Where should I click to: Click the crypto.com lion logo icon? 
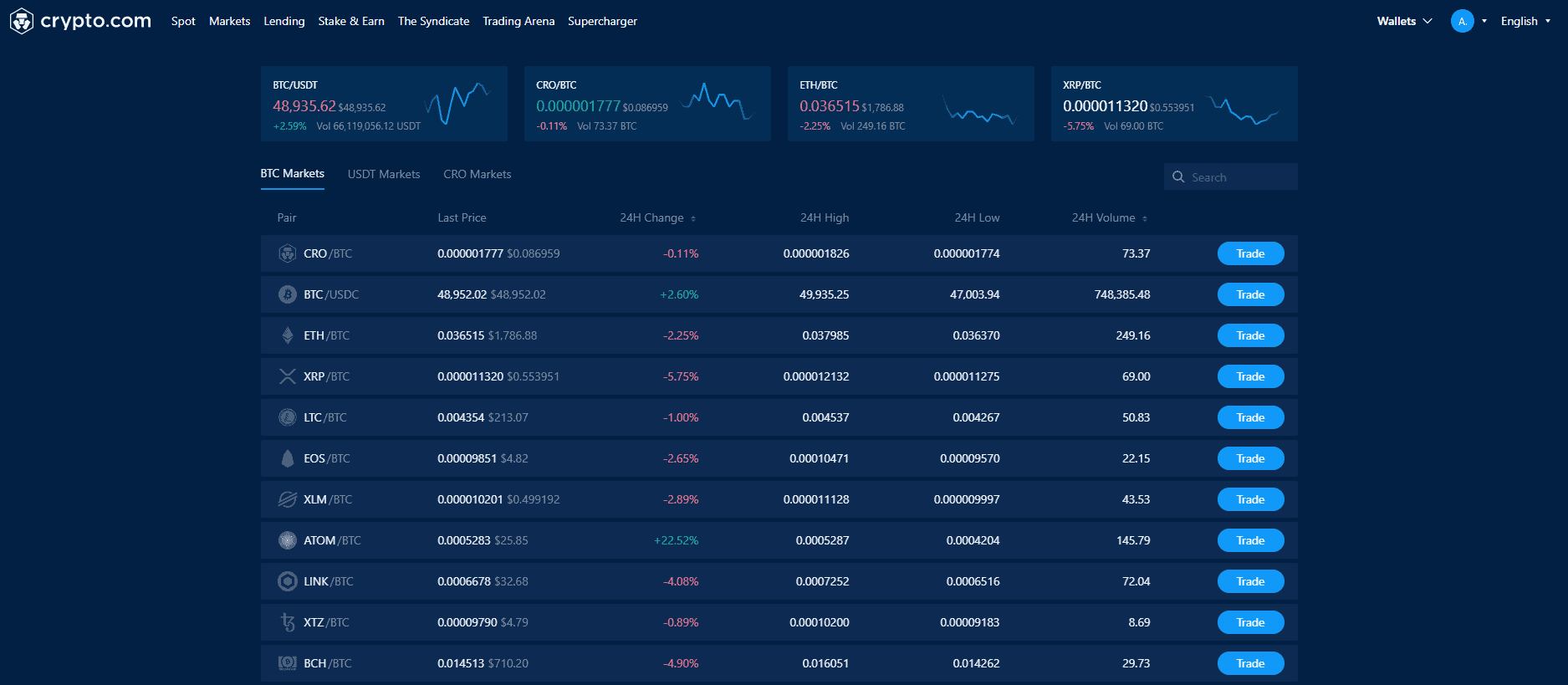pos(22,21)
